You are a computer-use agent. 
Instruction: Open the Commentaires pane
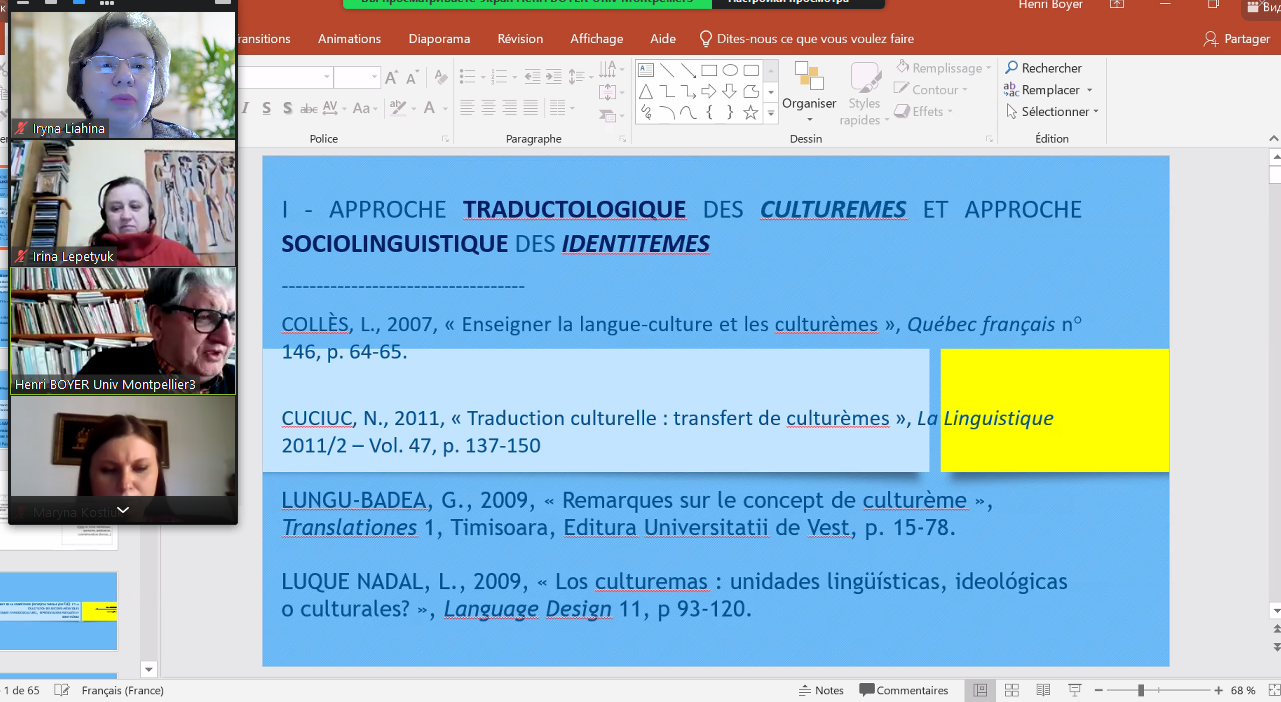coord(903,690)
